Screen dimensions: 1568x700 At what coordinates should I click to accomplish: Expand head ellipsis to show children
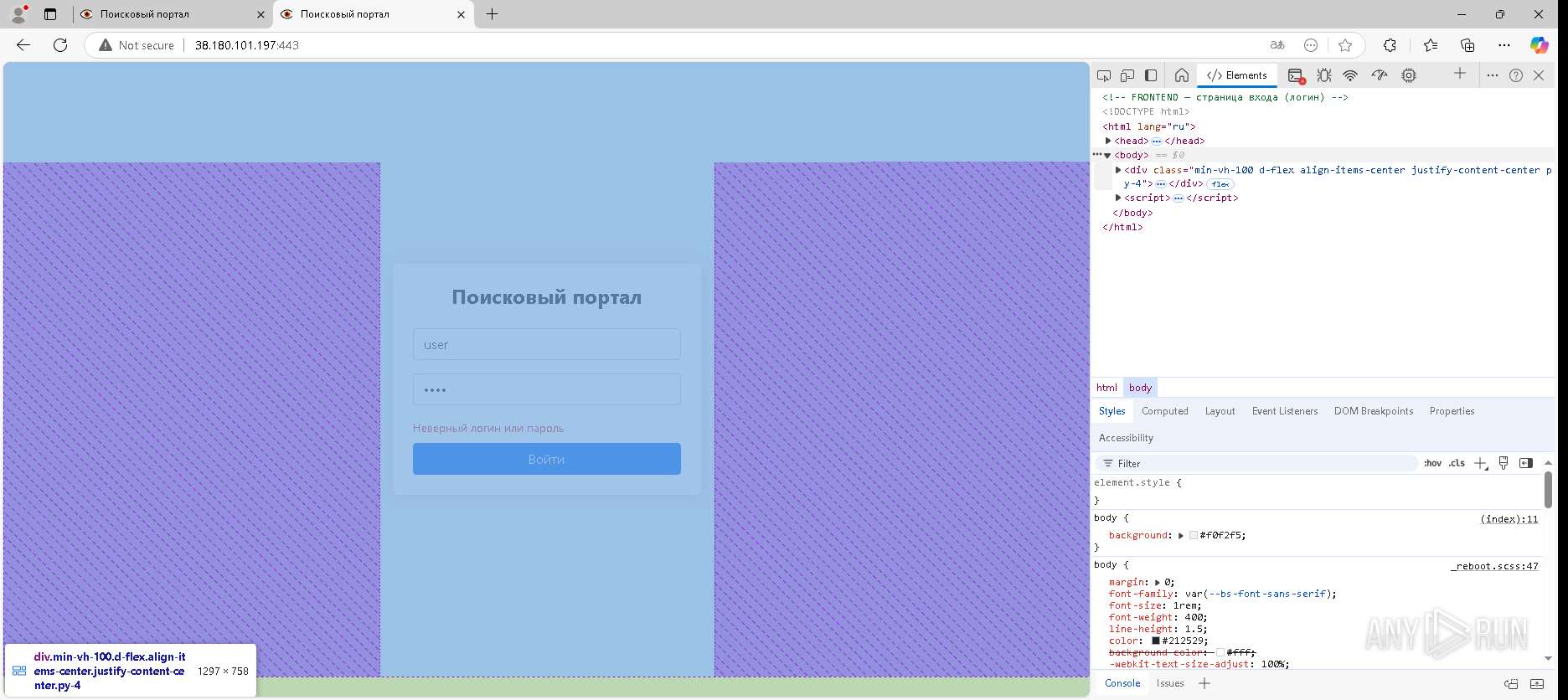click(1157, 142)
